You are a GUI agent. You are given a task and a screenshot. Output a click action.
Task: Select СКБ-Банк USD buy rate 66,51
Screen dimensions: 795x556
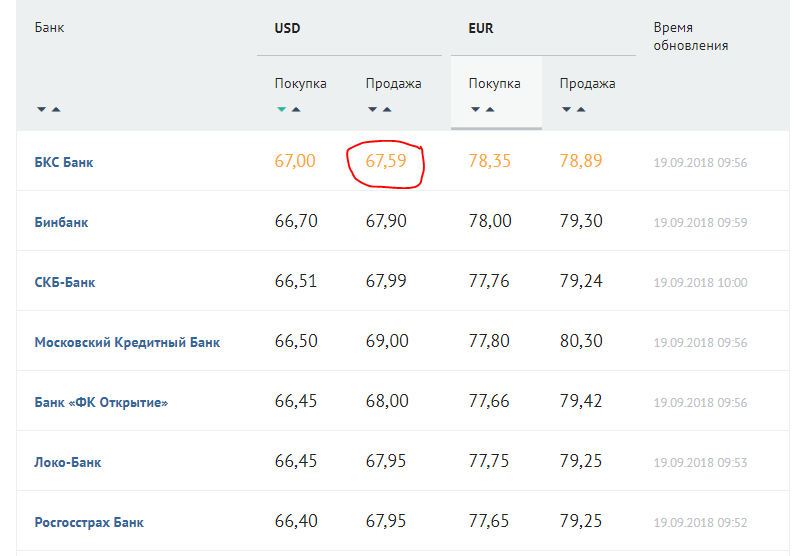(296, 281)
